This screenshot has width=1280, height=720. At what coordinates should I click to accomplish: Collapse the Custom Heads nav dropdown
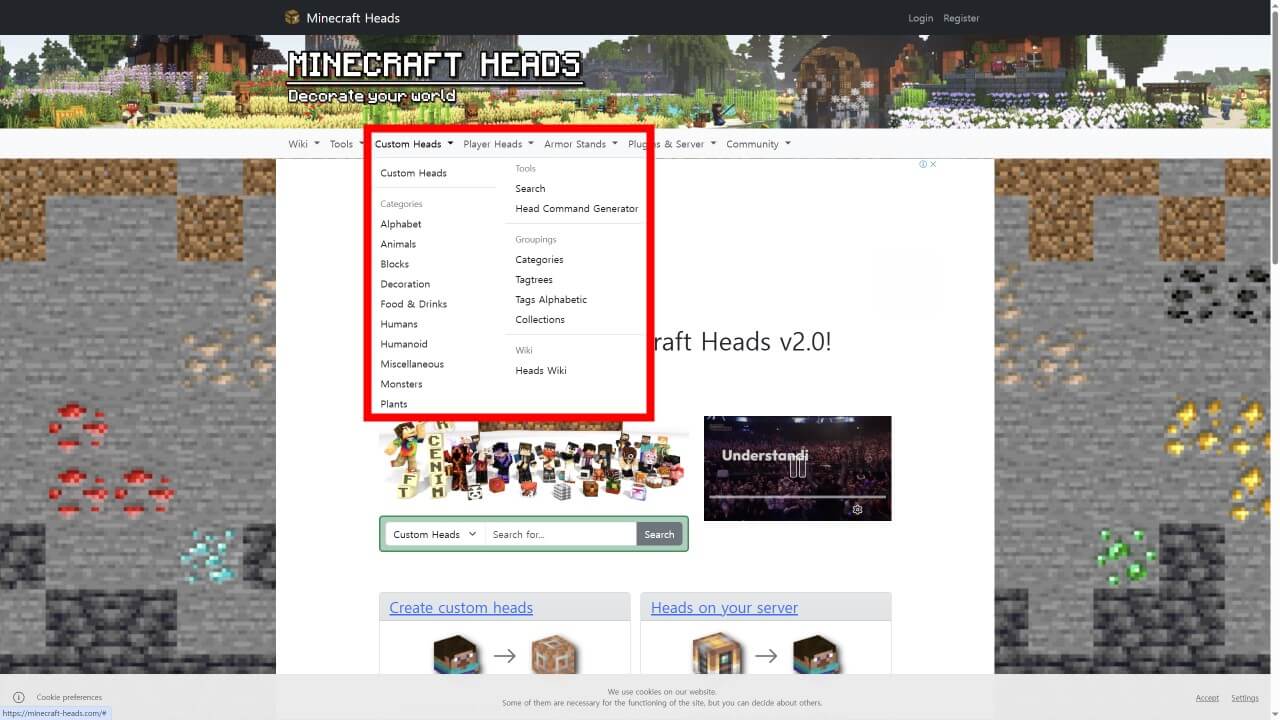414,144
